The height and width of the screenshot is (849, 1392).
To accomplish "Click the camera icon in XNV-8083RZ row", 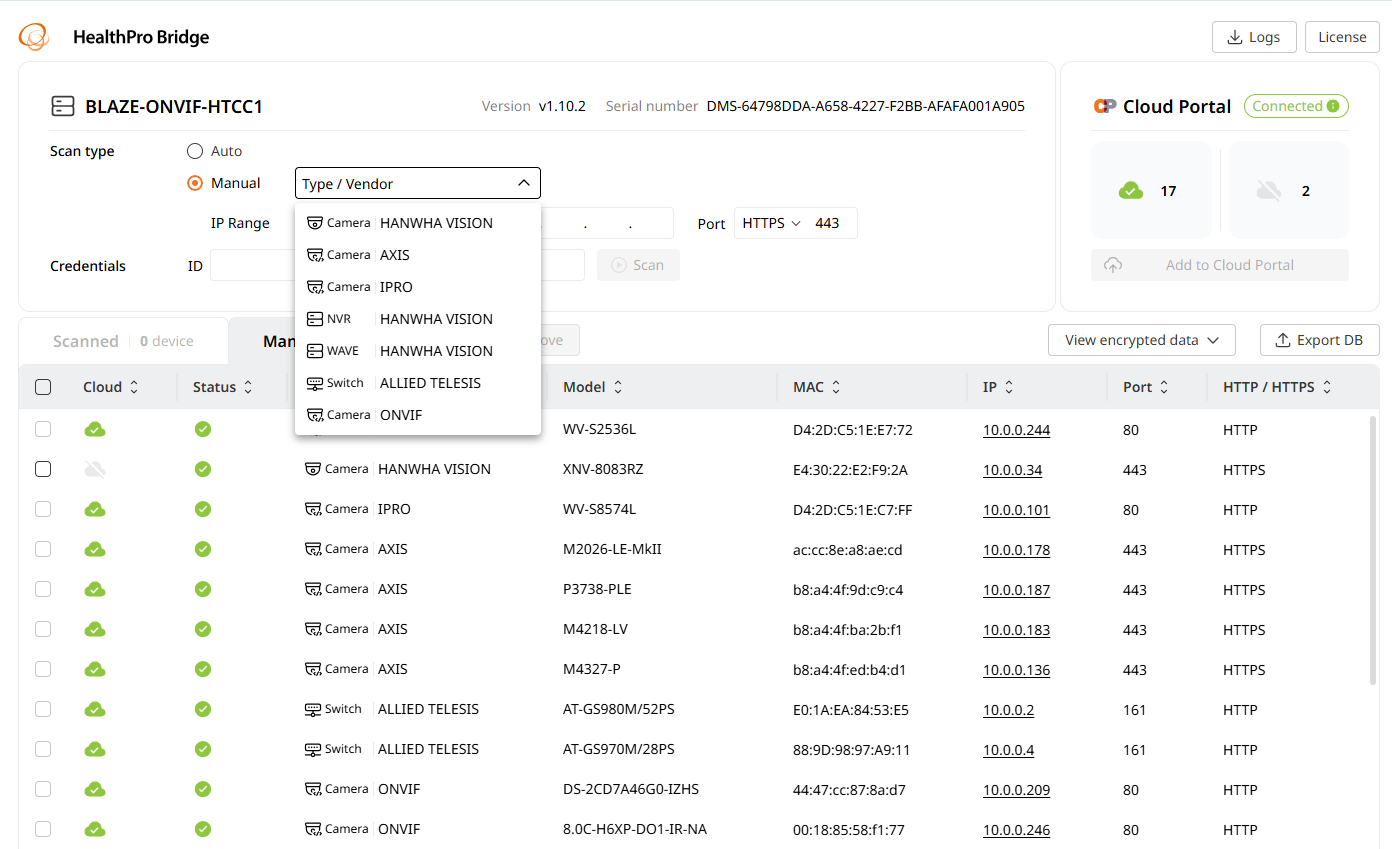I will pos(313,469).
